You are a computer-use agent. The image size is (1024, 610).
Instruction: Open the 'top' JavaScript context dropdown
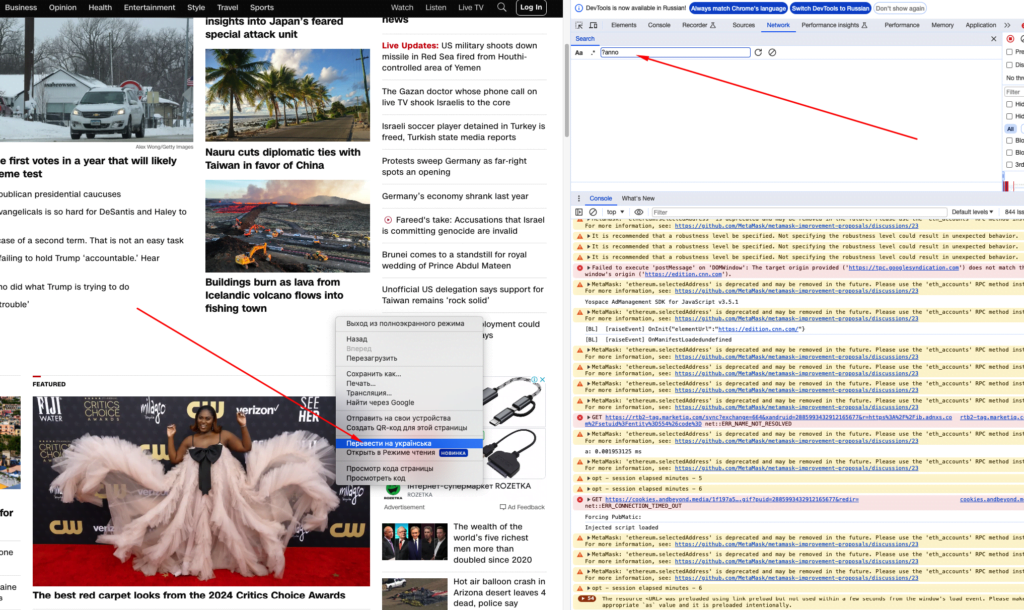[x=614, y=212]
